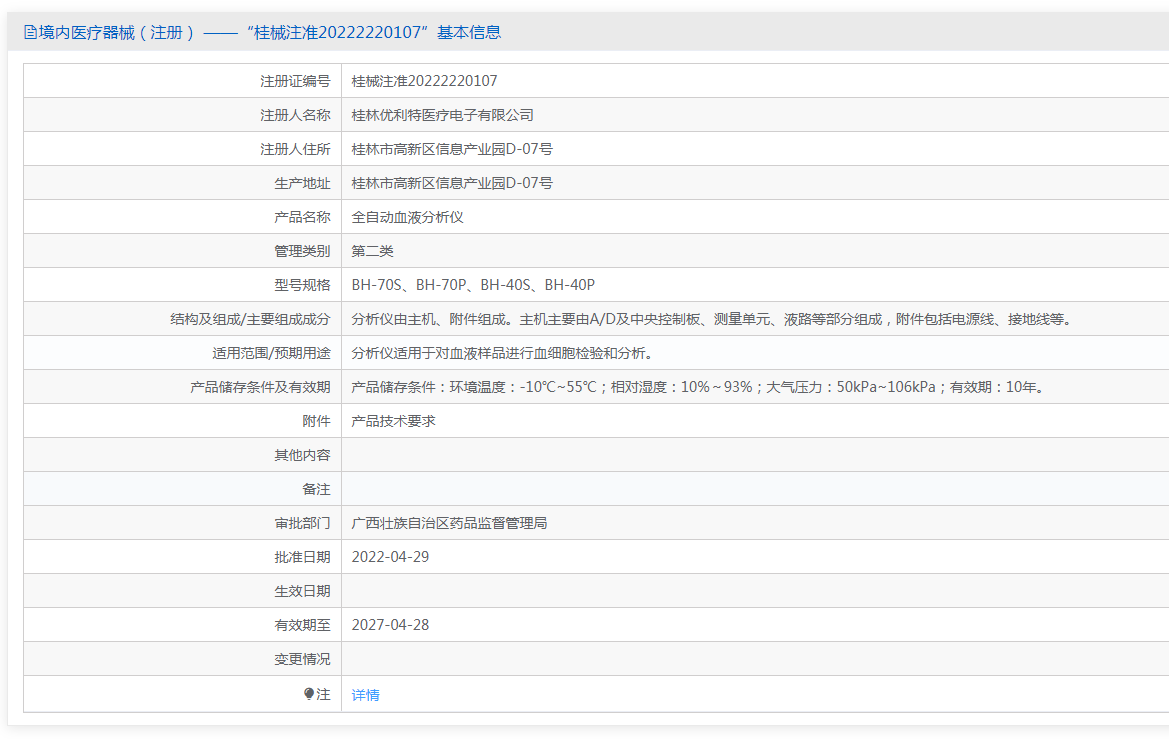
Task: Click the 备注 row label
Action: coord(316,489)
